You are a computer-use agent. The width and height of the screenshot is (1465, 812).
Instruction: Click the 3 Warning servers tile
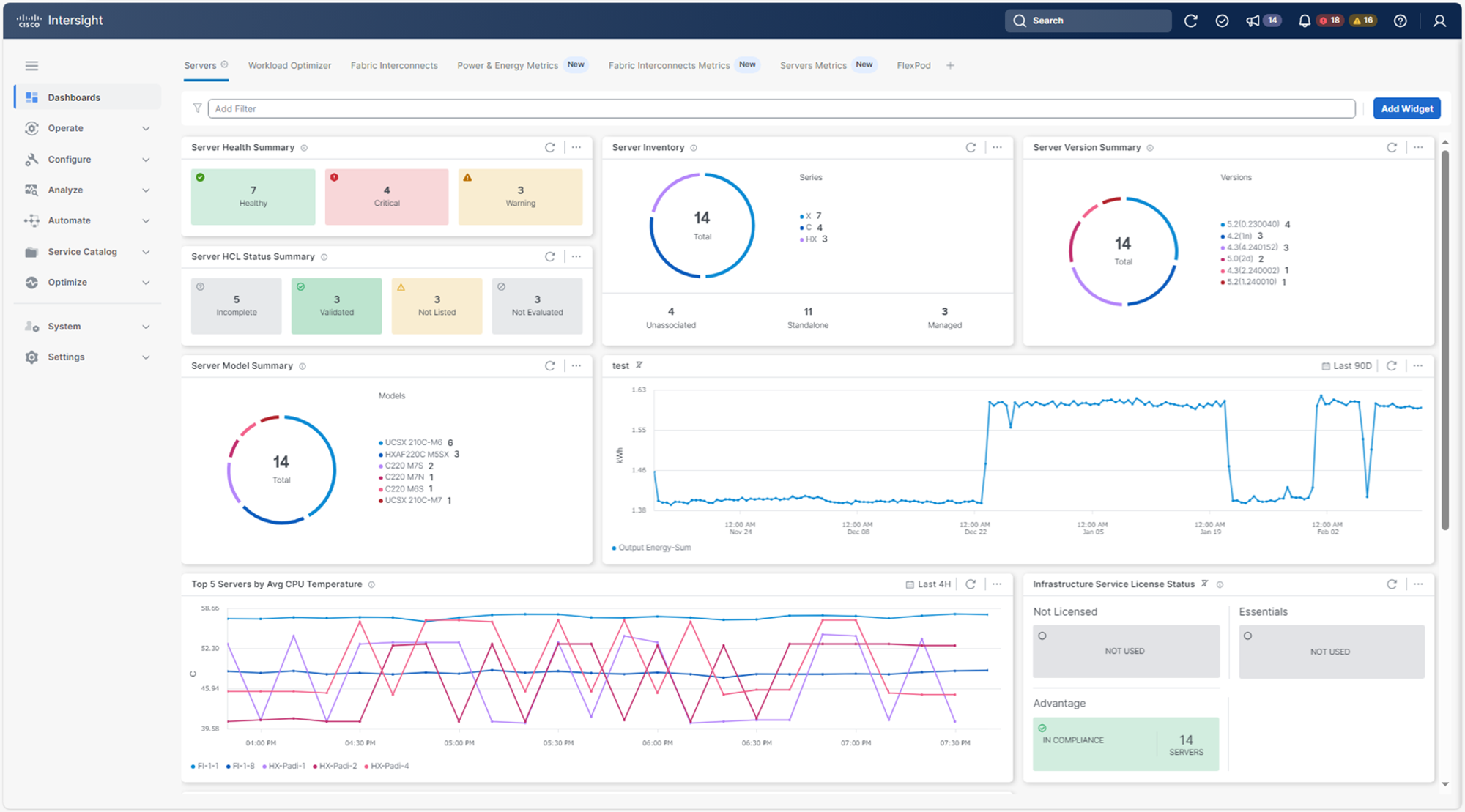520,196
